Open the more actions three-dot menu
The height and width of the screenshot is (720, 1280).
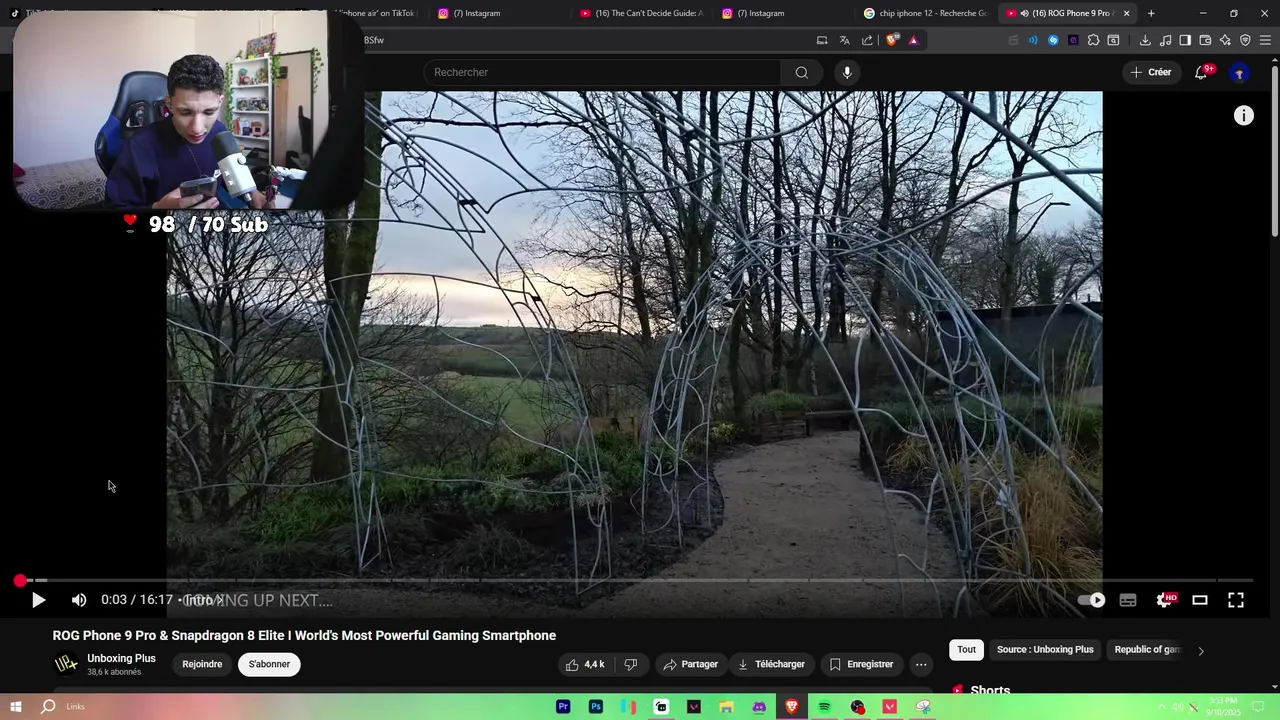pyautogui.click(x=921, y=664)
